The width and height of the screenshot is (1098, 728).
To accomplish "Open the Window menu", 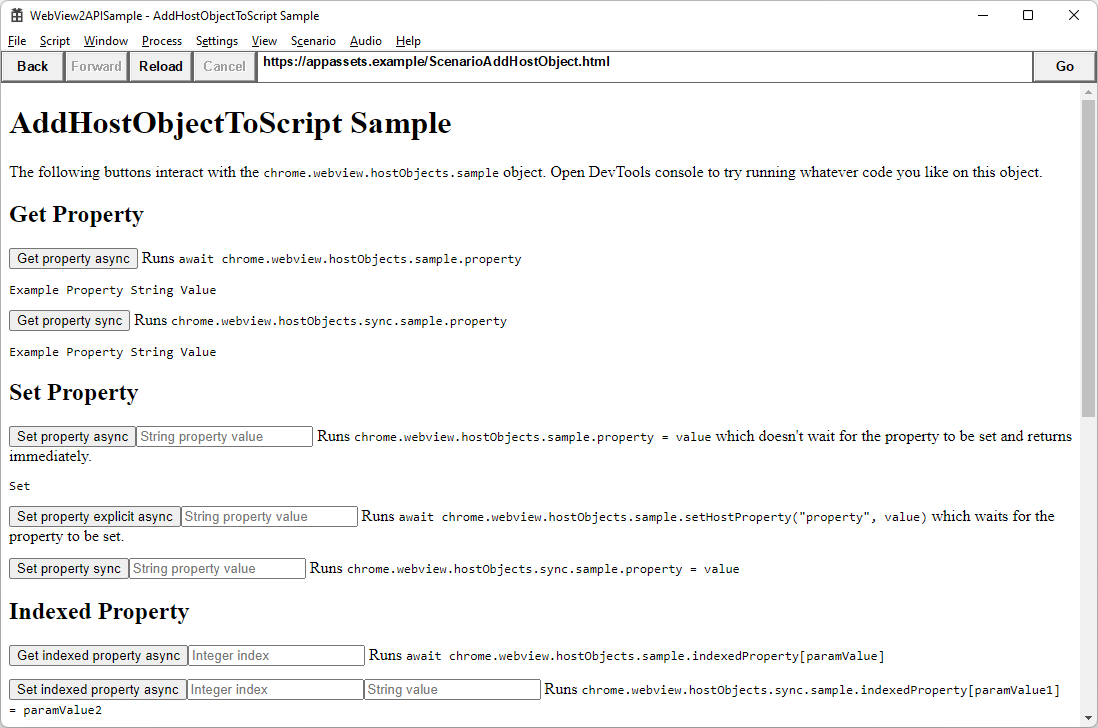I will point(105,41).
